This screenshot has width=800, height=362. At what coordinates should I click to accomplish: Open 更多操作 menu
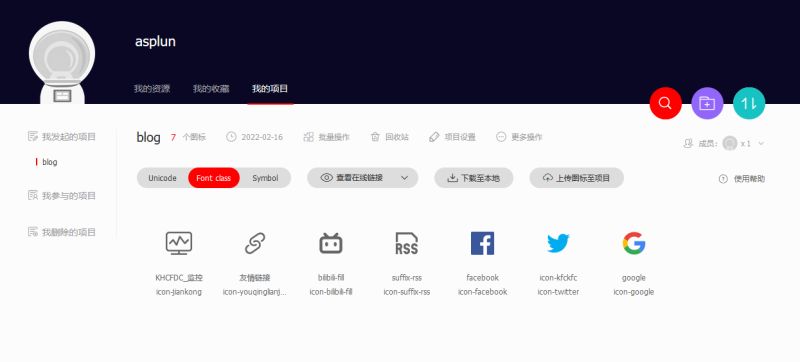pyautogui.click(x=519, y=137)
